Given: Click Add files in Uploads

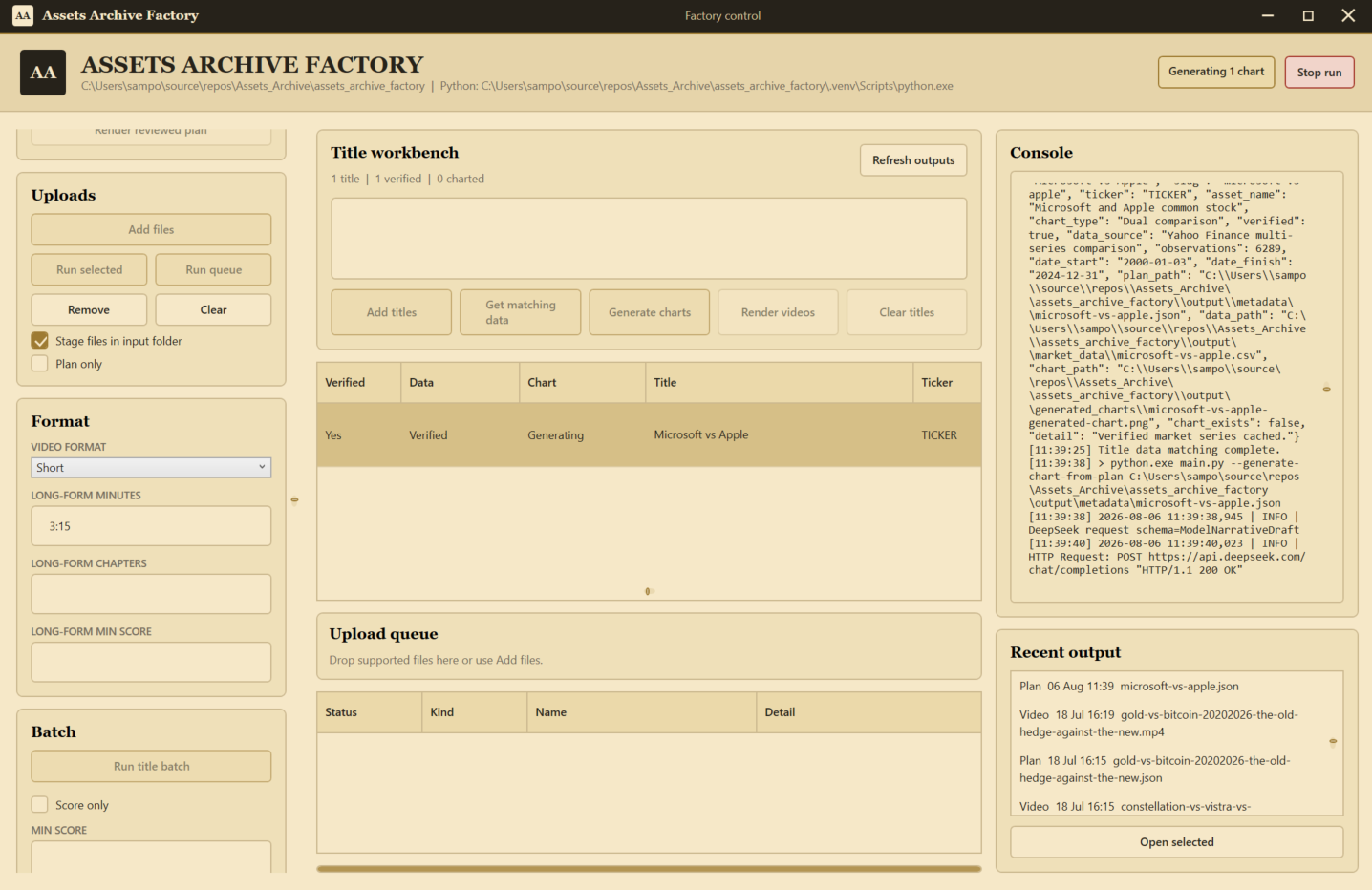Looking at the screenshot, I should 151,229.
